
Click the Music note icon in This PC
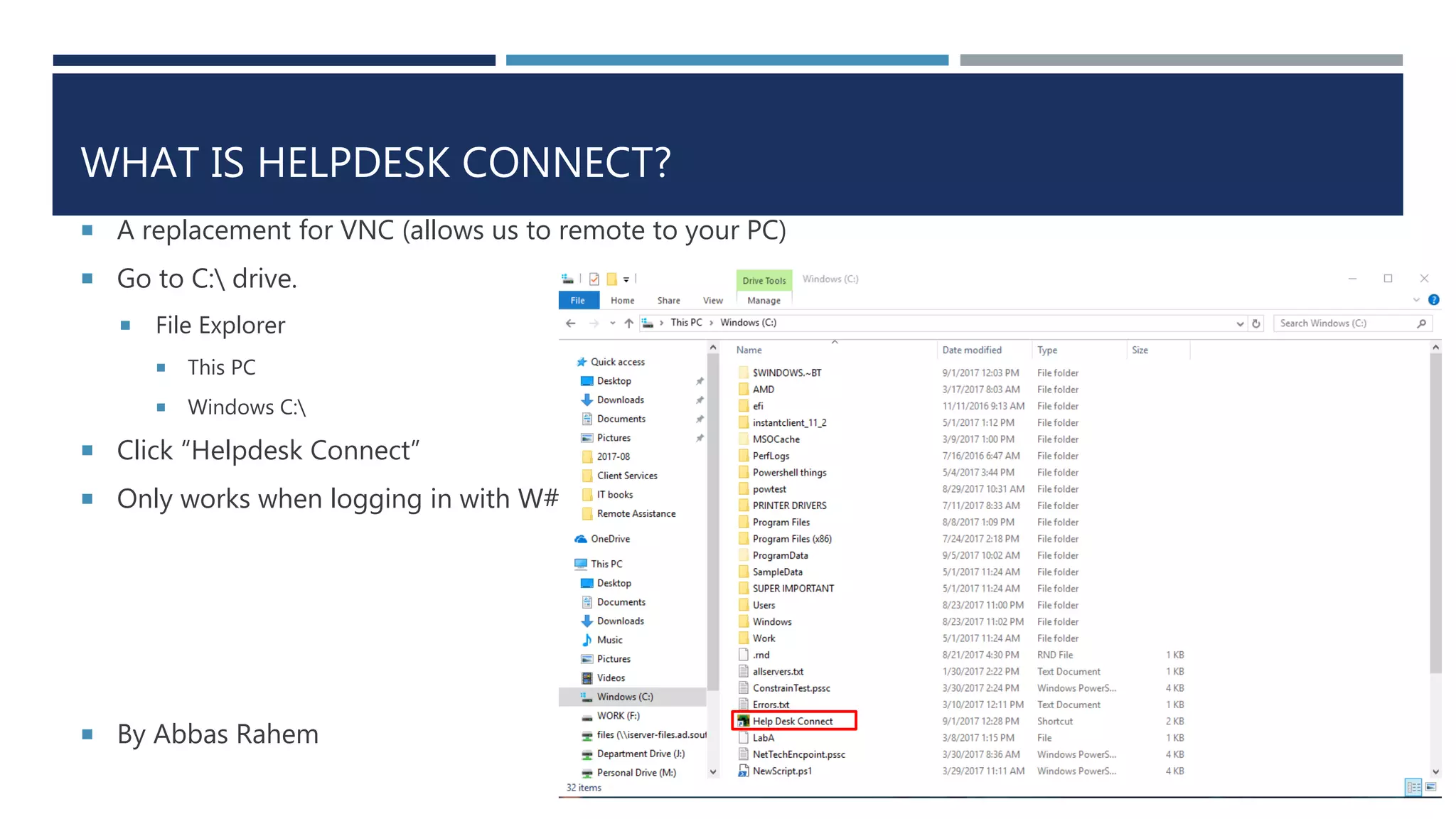587,640
